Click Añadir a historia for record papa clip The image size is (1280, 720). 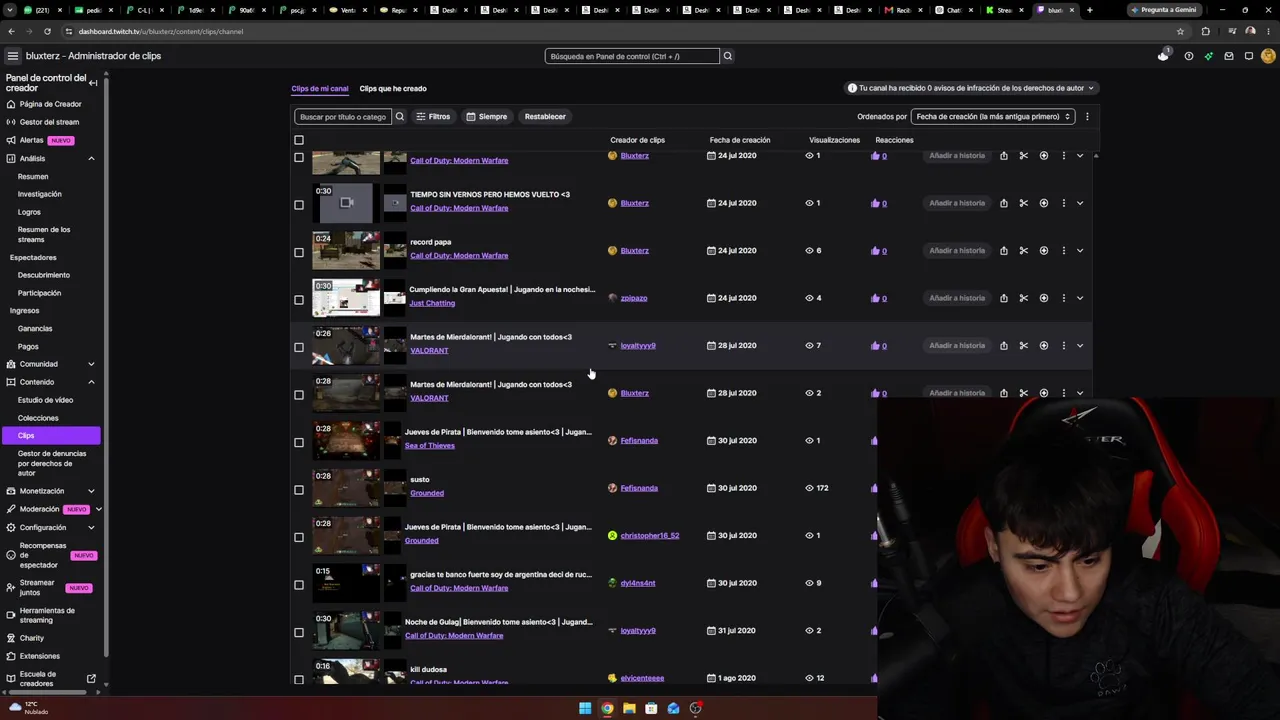point(957,251)
